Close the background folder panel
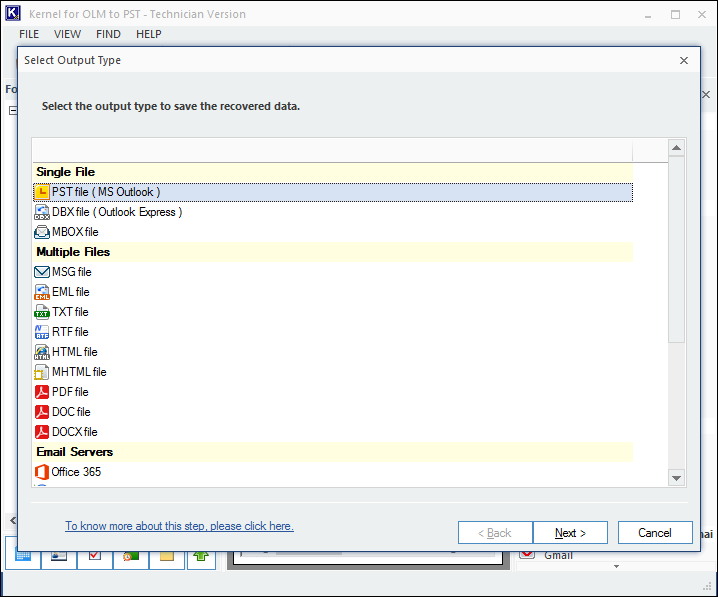Image resolution: width=718 pixels, height=597 pixels. pyautogui.click(x=707, y=95)
